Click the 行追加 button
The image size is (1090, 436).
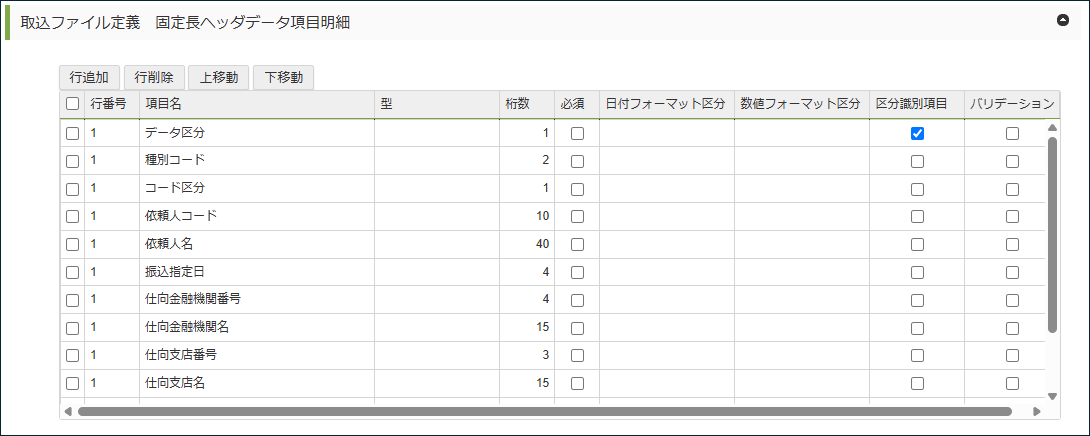coord(89,77)
